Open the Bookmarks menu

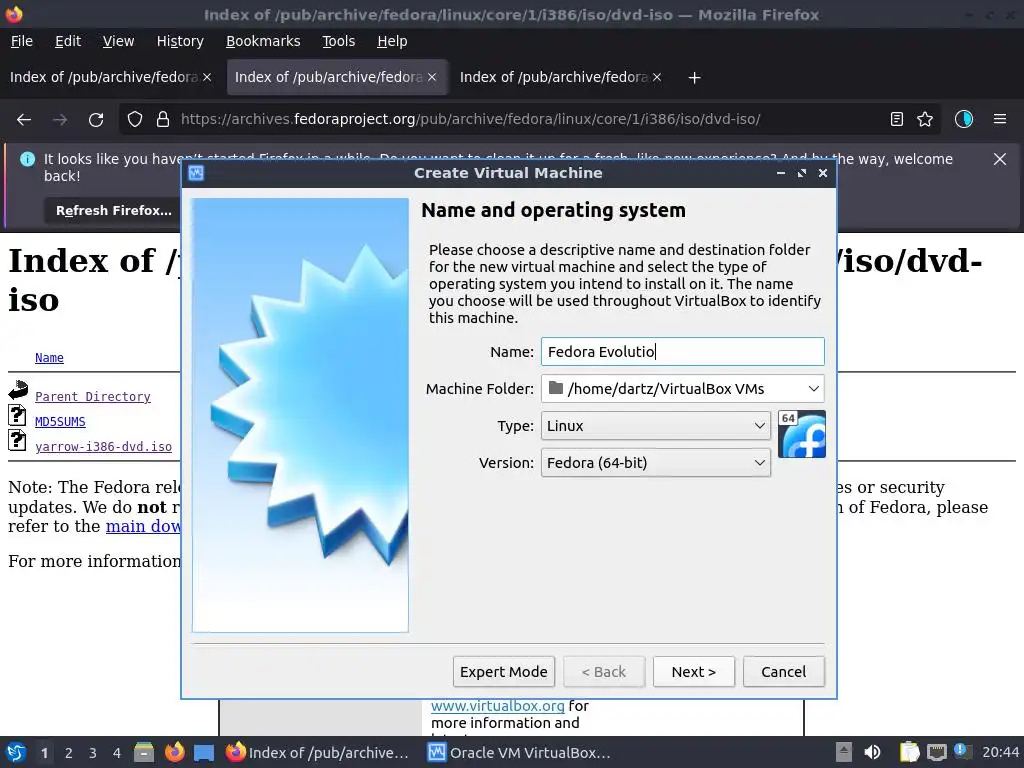pyautogui.click(x=263, y=41)
